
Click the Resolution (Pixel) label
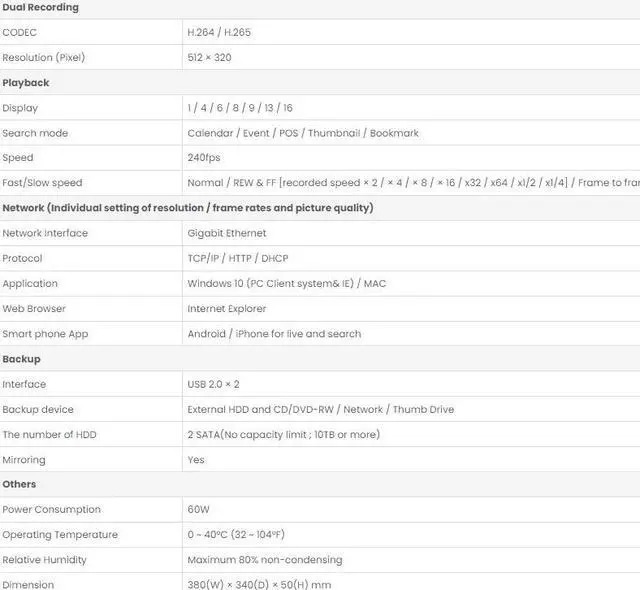[x=44, y=58]
